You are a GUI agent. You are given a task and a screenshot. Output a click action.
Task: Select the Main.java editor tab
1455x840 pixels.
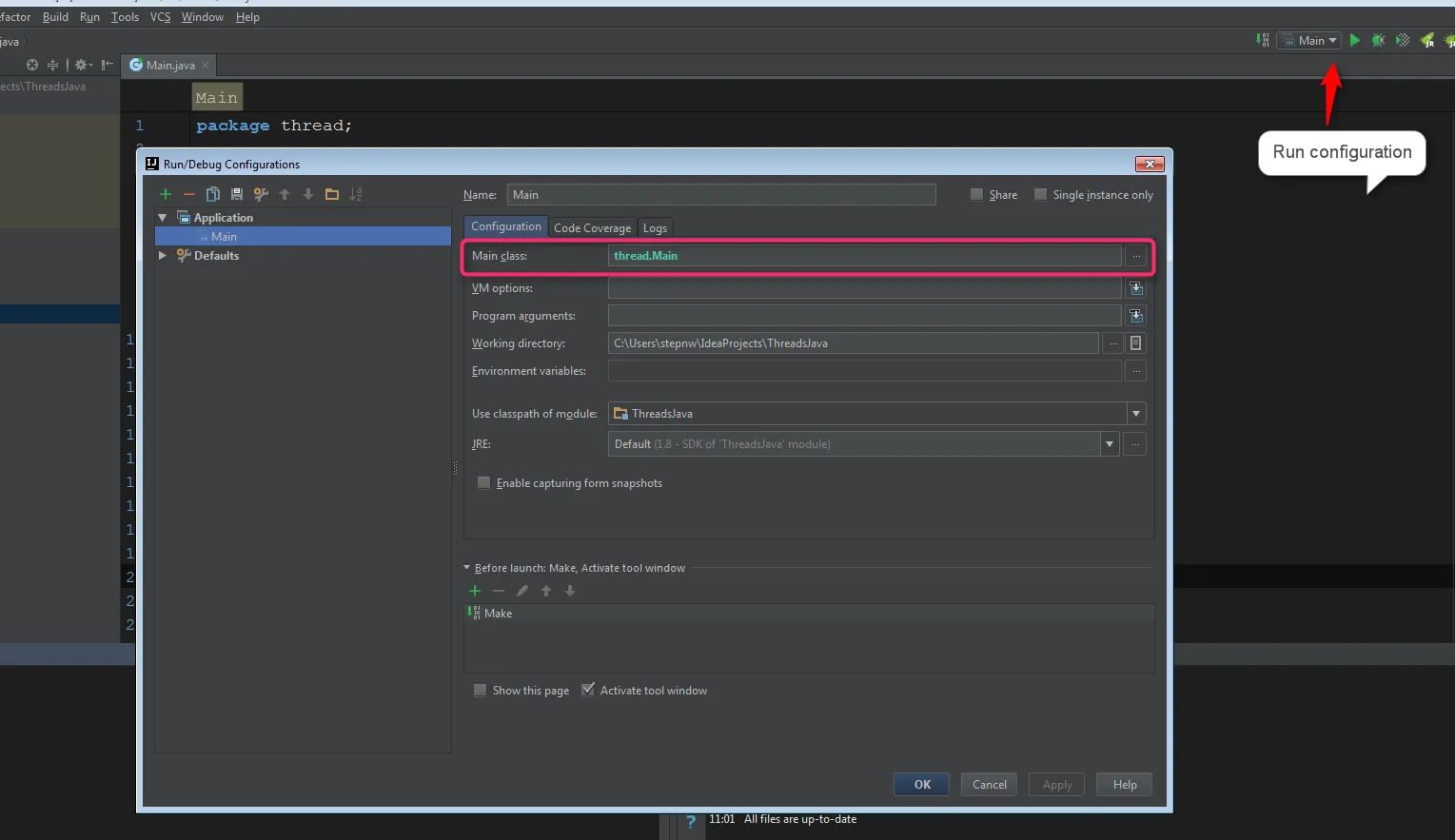[x=169, y=65]
